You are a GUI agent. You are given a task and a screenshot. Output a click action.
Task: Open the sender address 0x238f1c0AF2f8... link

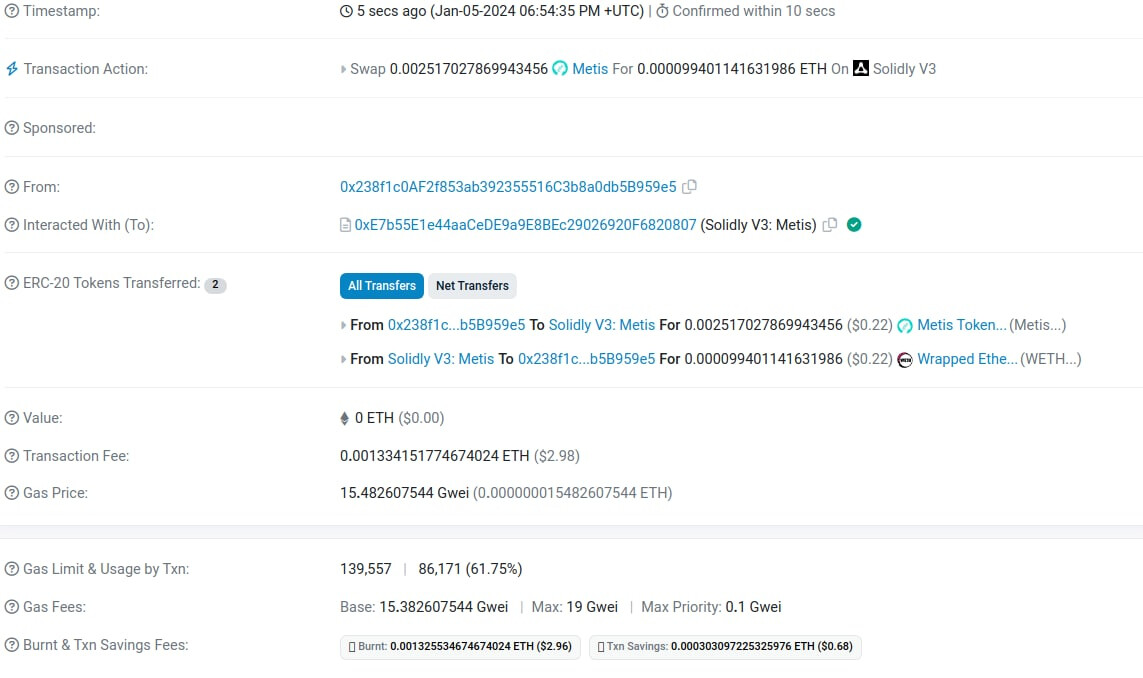[508, 187]
